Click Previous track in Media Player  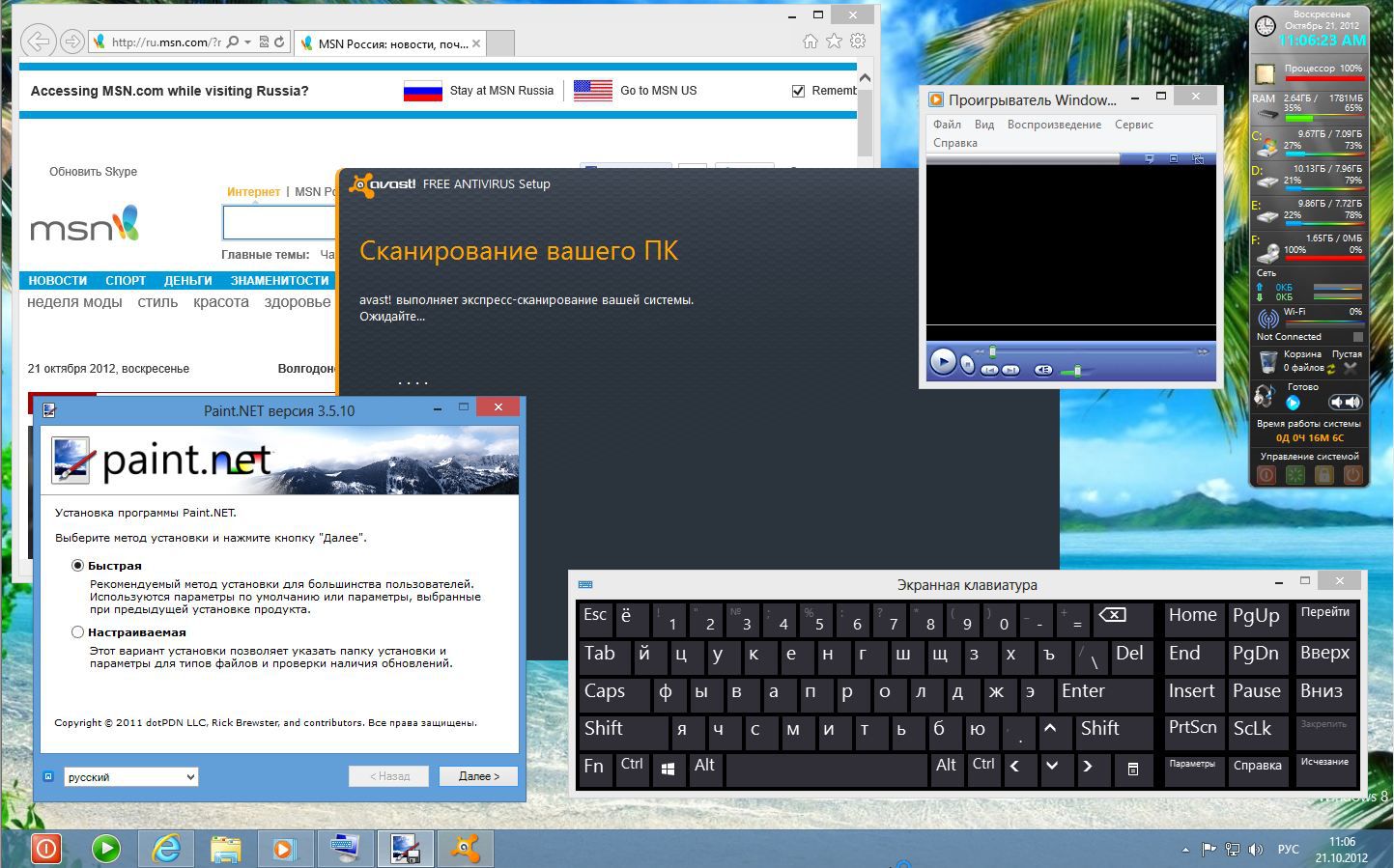click(x=989, y=370)
